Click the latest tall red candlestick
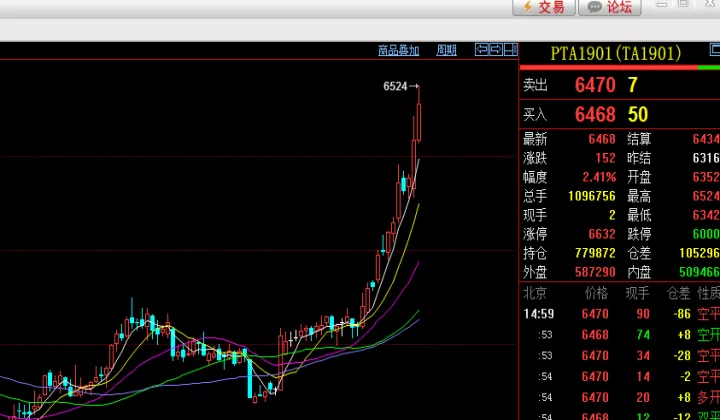Viewport: 720px width, 420px height. coord(419,122)
